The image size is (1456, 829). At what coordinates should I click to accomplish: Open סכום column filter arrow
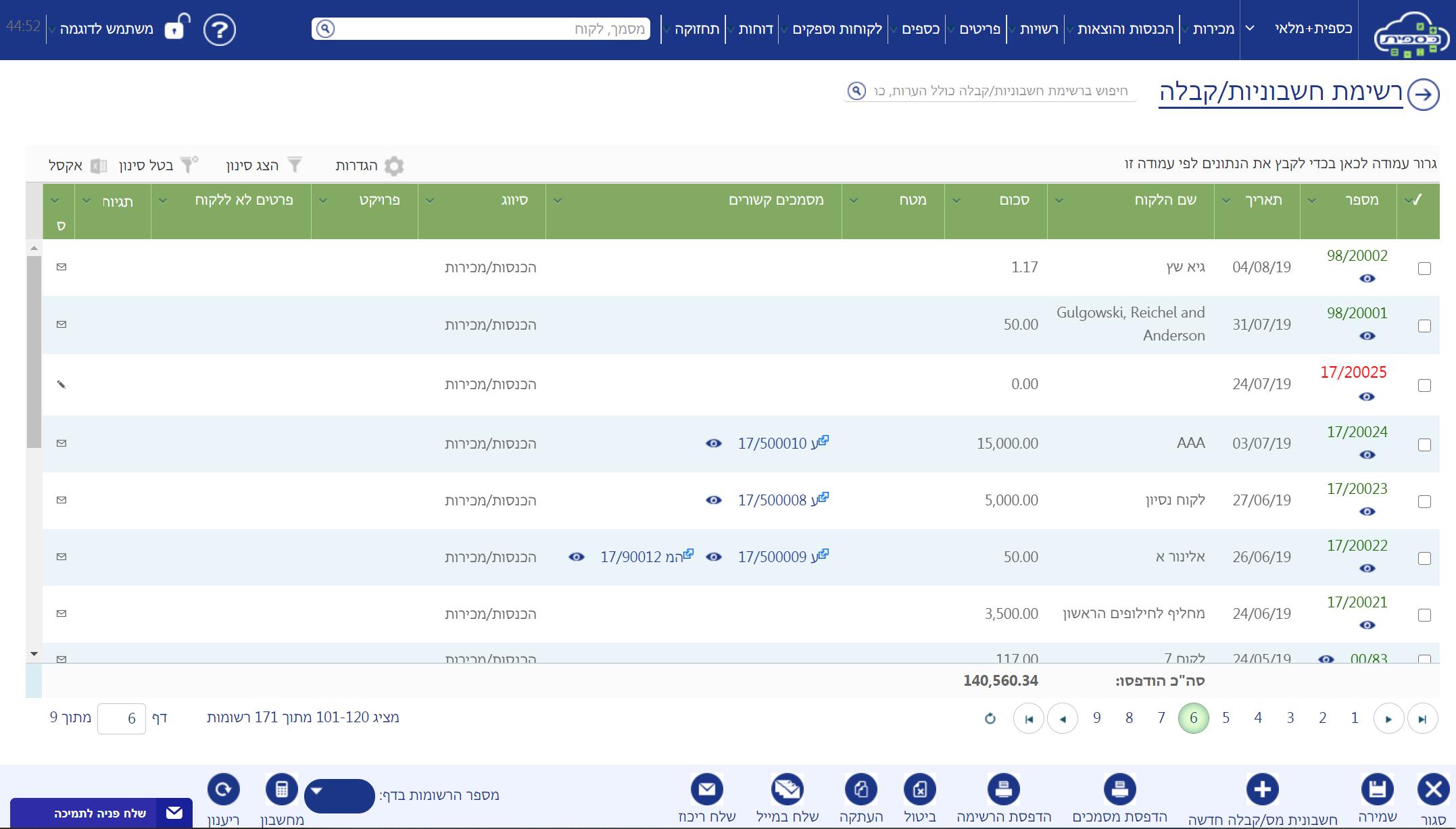click(x=956, y=200)
